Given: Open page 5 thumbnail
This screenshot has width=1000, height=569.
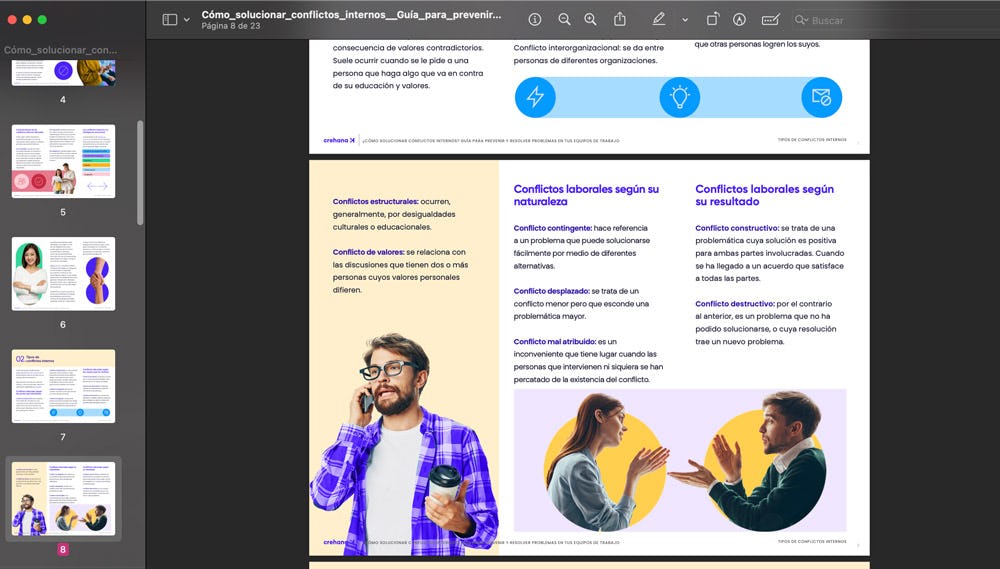Looking at the screenshot, I should coord(63,161).
